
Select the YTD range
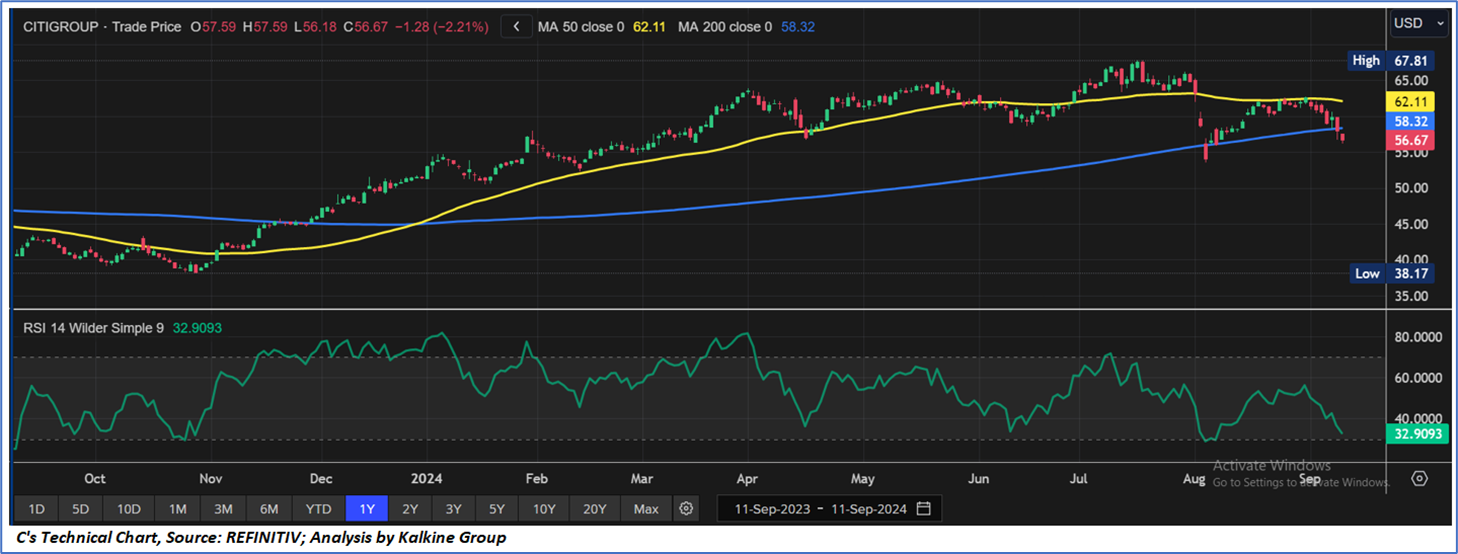click(319, 509)
